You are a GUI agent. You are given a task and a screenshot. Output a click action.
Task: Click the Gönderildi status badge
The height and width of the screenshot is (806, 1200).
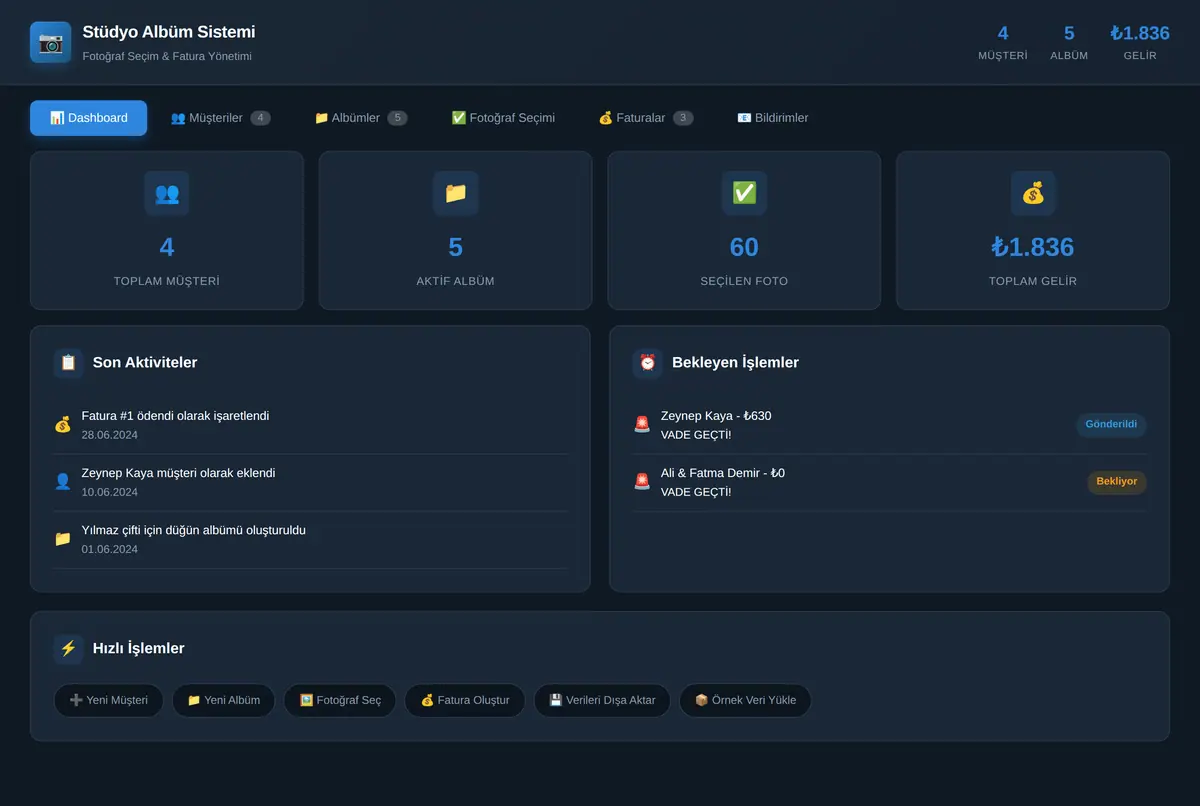(x=1111, y=424)
